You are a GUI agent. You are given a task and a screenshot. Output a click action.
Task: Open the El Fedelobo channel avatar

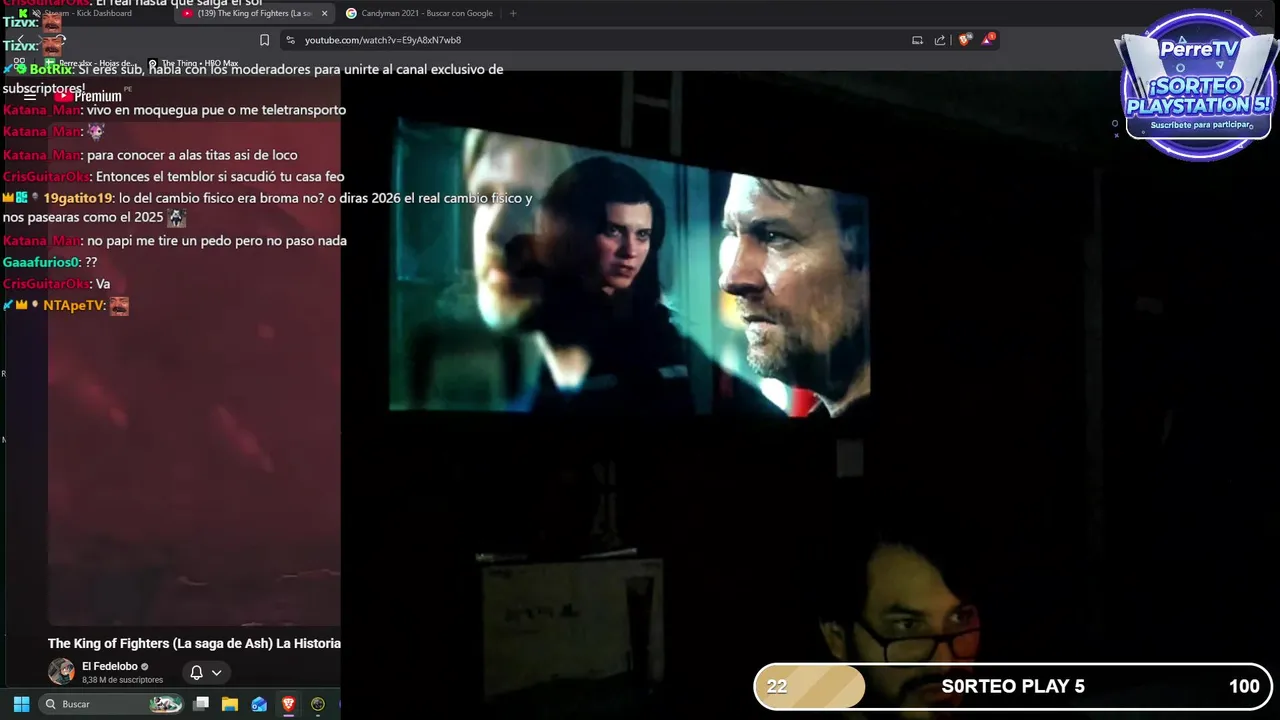(61, 672)
